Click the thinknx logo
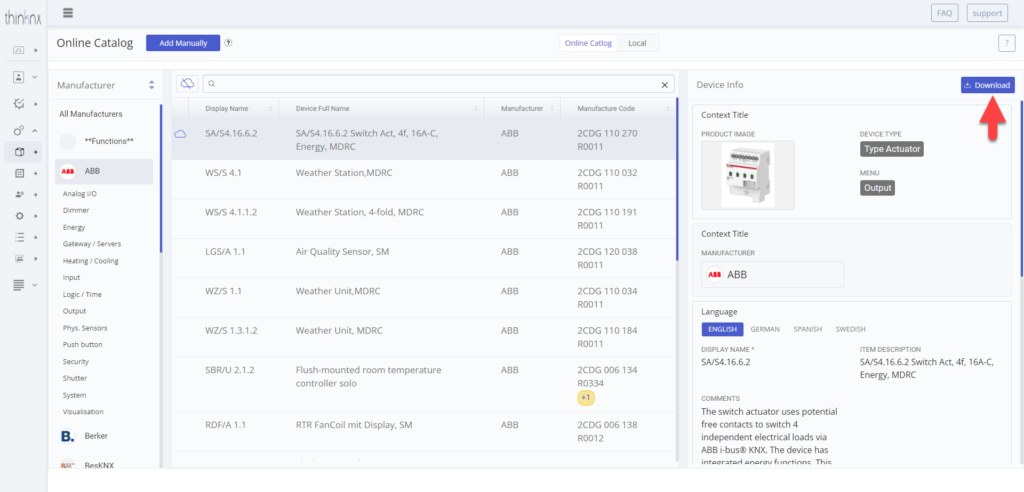 (x=23, y=18)
